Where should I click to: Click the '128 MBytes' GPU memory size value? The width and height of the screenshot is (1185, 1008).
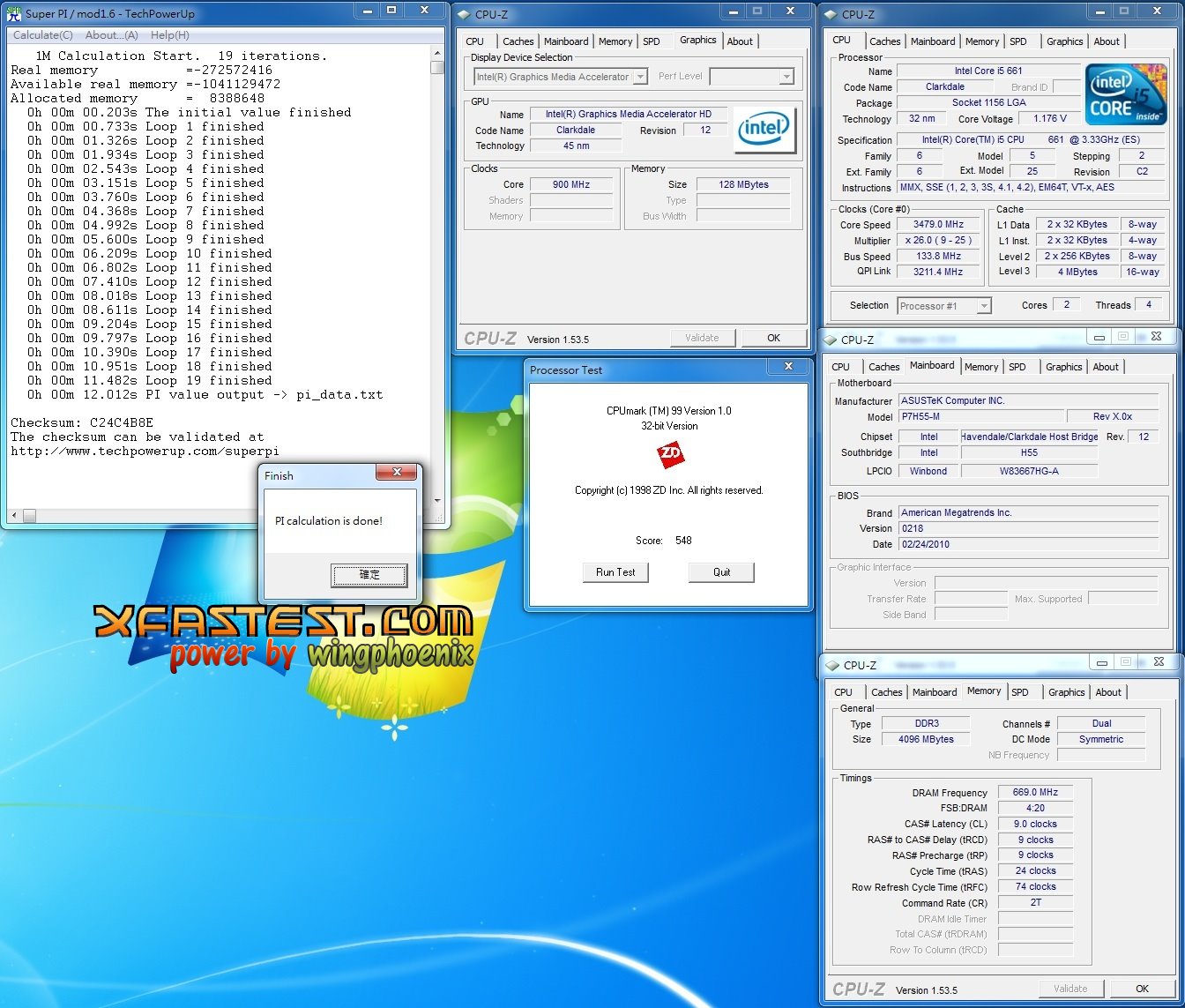click(x=743, y=184)
